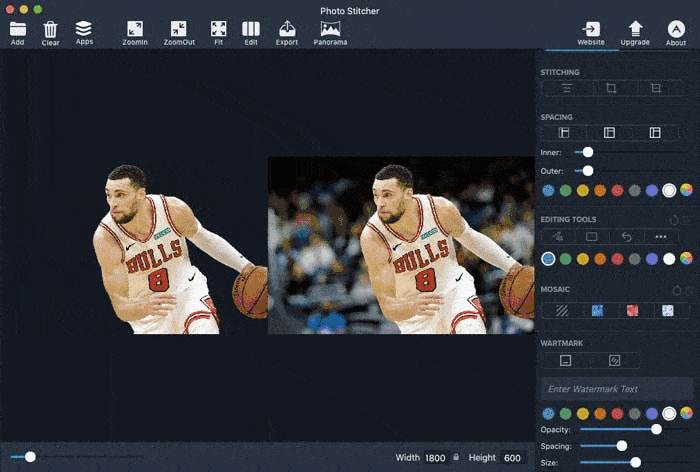700x472 pixels.
Task: Select the rectangle shape editing tool
Action: pos(592,237)
